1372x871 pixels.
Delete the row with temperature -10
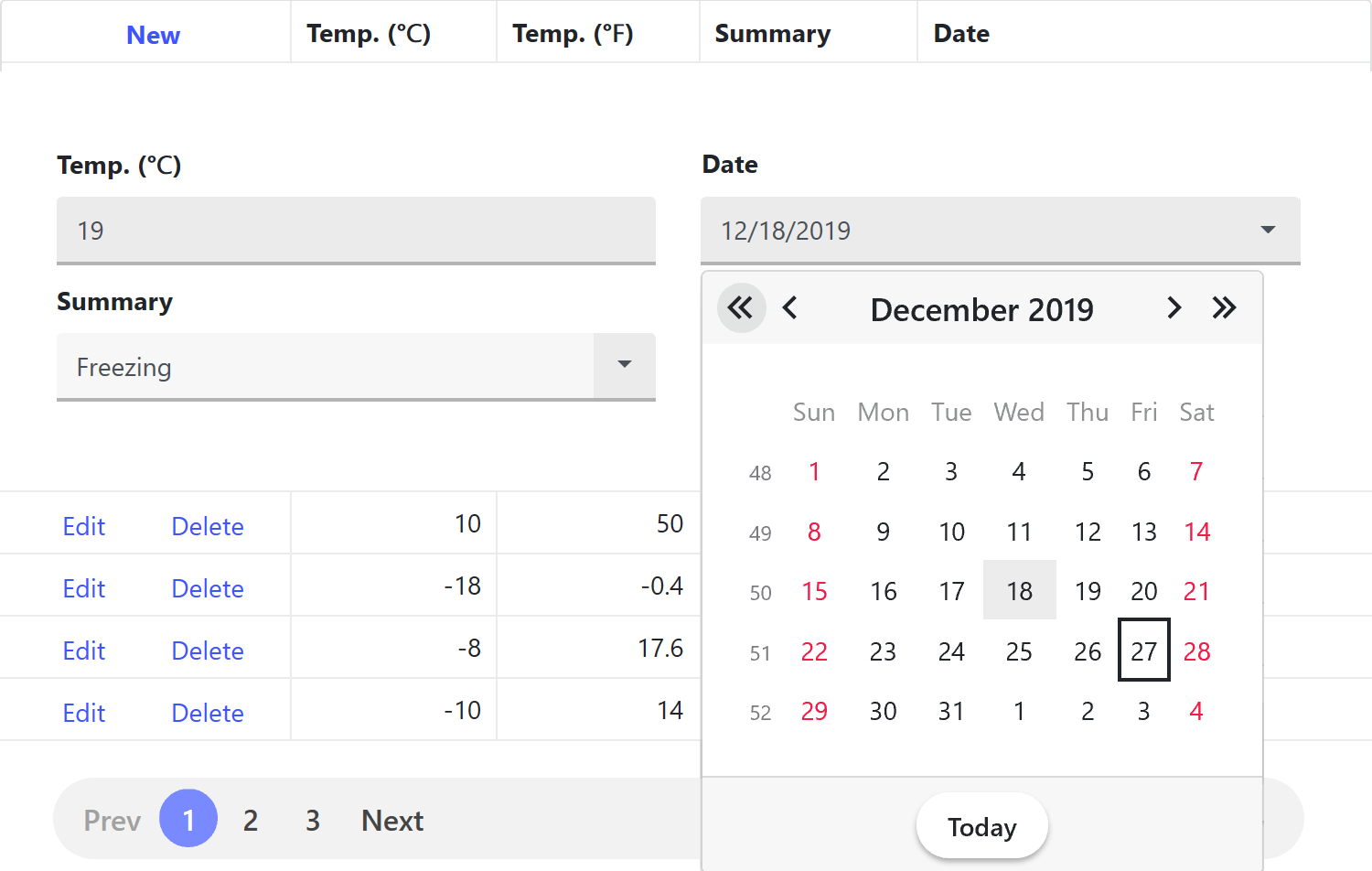[208, 713]
